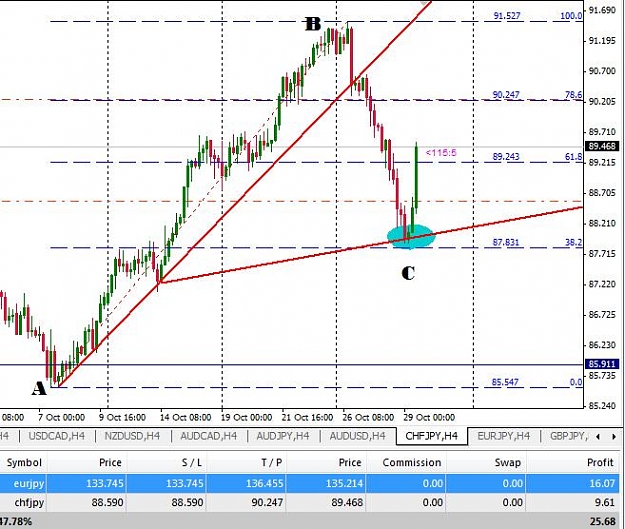This screenshot has width=625, height=529.
Task: Sort by Profit column header
Action: [600, 462]
